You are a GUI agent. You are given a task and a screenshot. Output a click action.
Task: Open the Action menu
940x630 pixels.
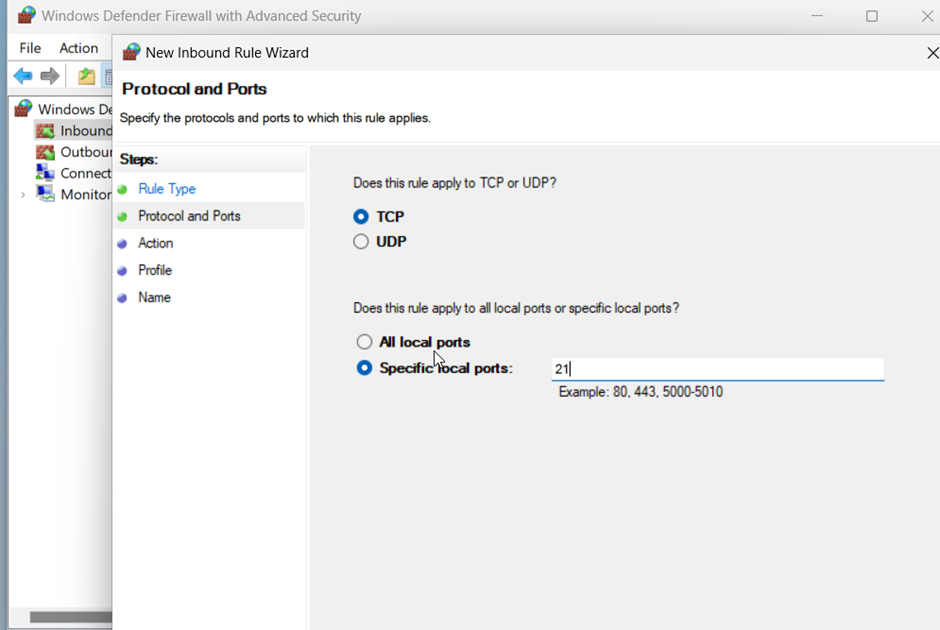(x=78, y=48)
